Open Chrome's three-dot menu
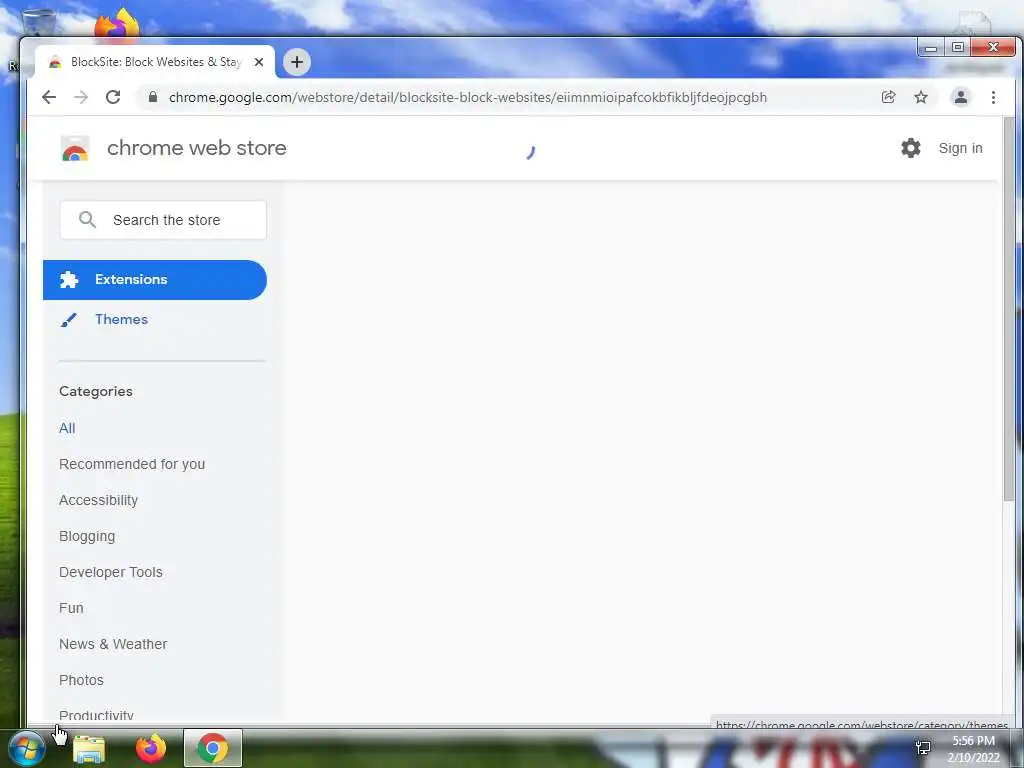 [x=993, y=97]
